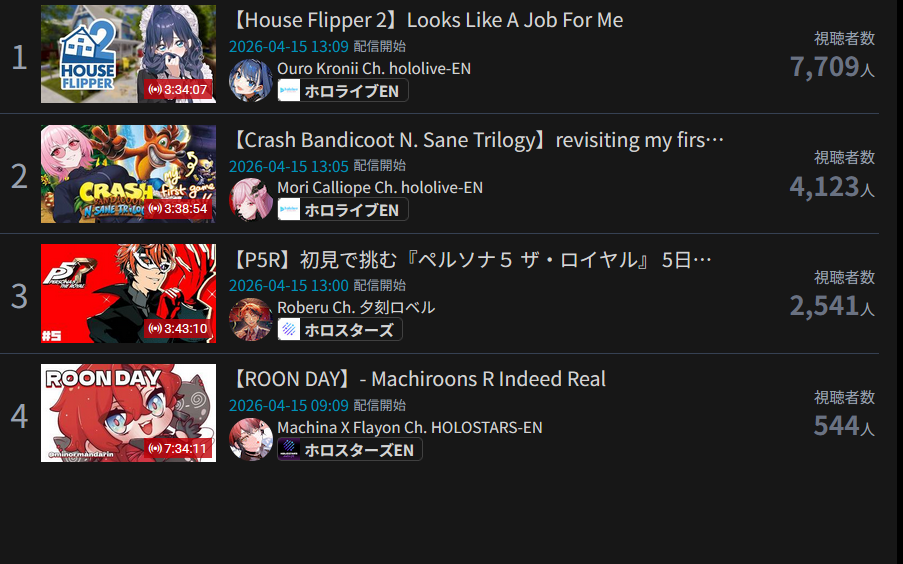Visit Ouro Kronii Ch. hololive-EN channel name
Image resolution: width=903 pixels, height=564 pixels.
pos(374,68)
